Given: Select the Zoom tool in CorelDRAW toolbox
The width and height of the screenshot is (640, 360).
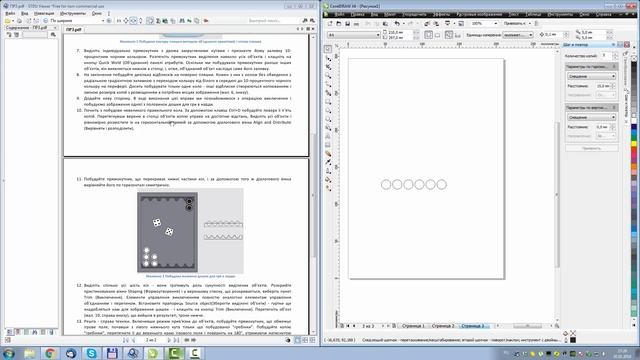Looking at the screenshot, I should (328, 76).
